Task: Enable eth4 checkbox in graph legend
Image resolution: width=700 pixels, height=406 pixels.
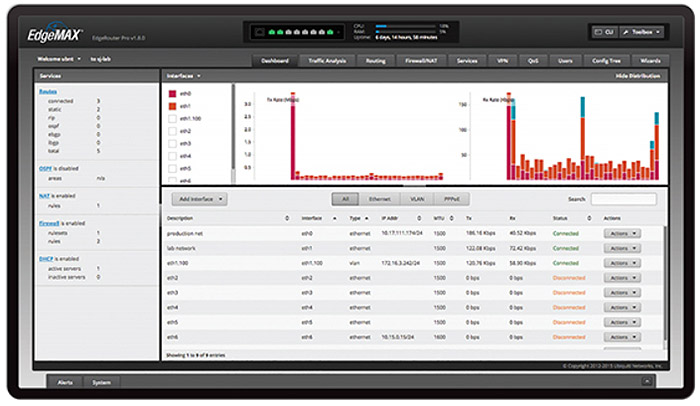Action: pos(172,156)
